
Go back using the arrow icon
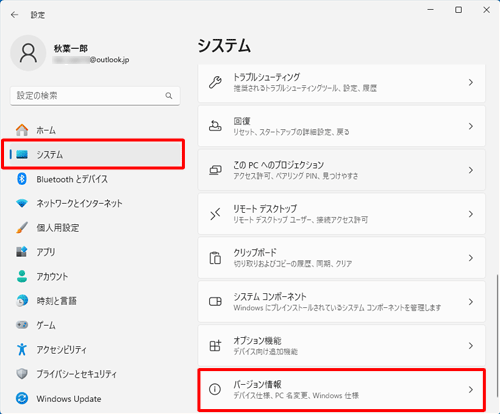[x=14, y=15]
